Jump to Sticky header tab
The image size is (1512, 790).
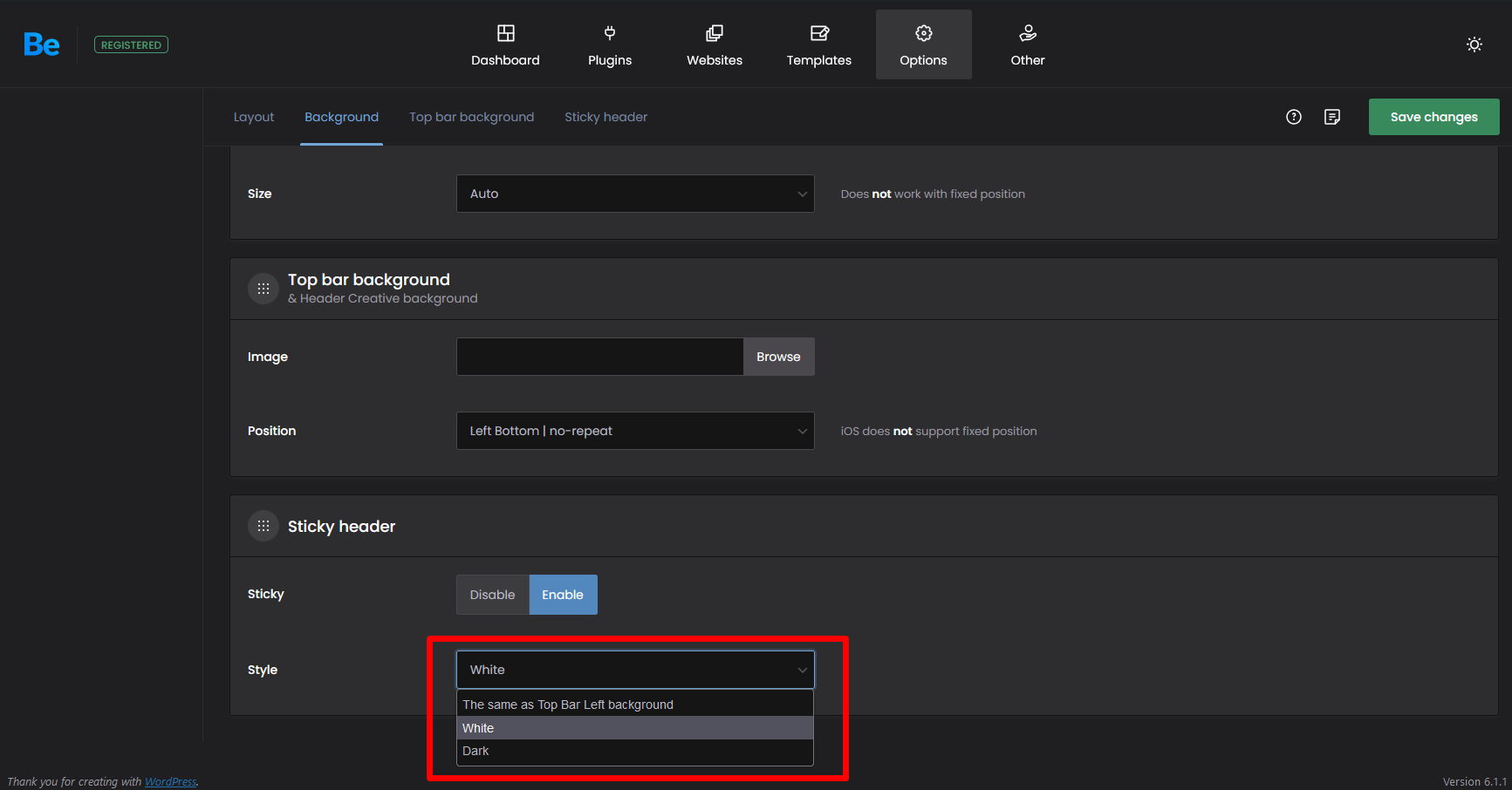coord(606,117)
